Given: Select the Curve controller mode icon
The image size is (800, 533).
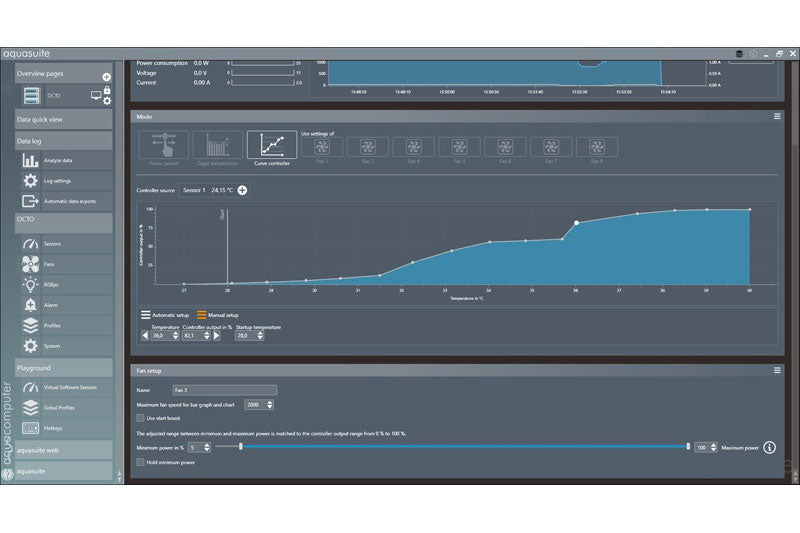Looking at the screenshot, I should [272, 146].
